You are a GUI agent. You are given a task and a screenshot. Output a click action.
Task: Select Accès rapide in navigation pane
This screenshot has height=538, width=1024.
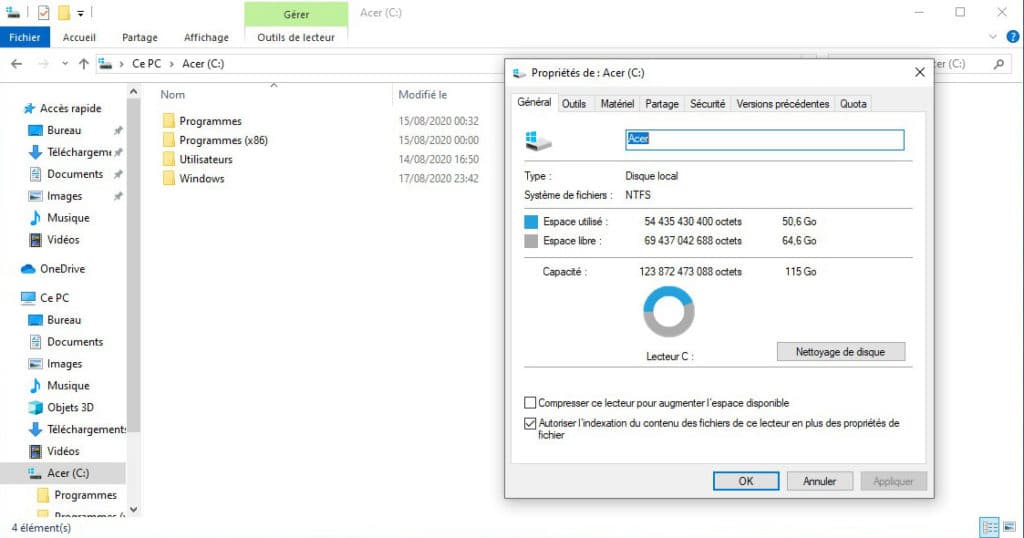71,108
